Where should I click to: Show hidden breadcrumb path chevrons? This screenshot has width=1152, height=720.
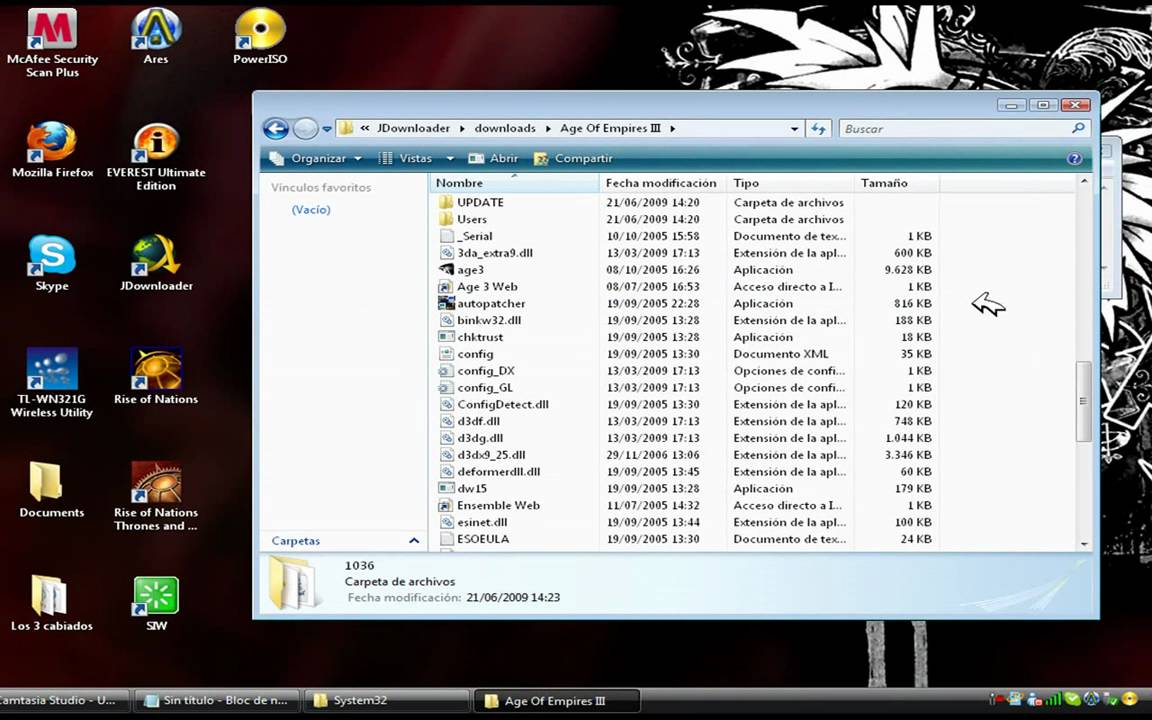[364, 129]
